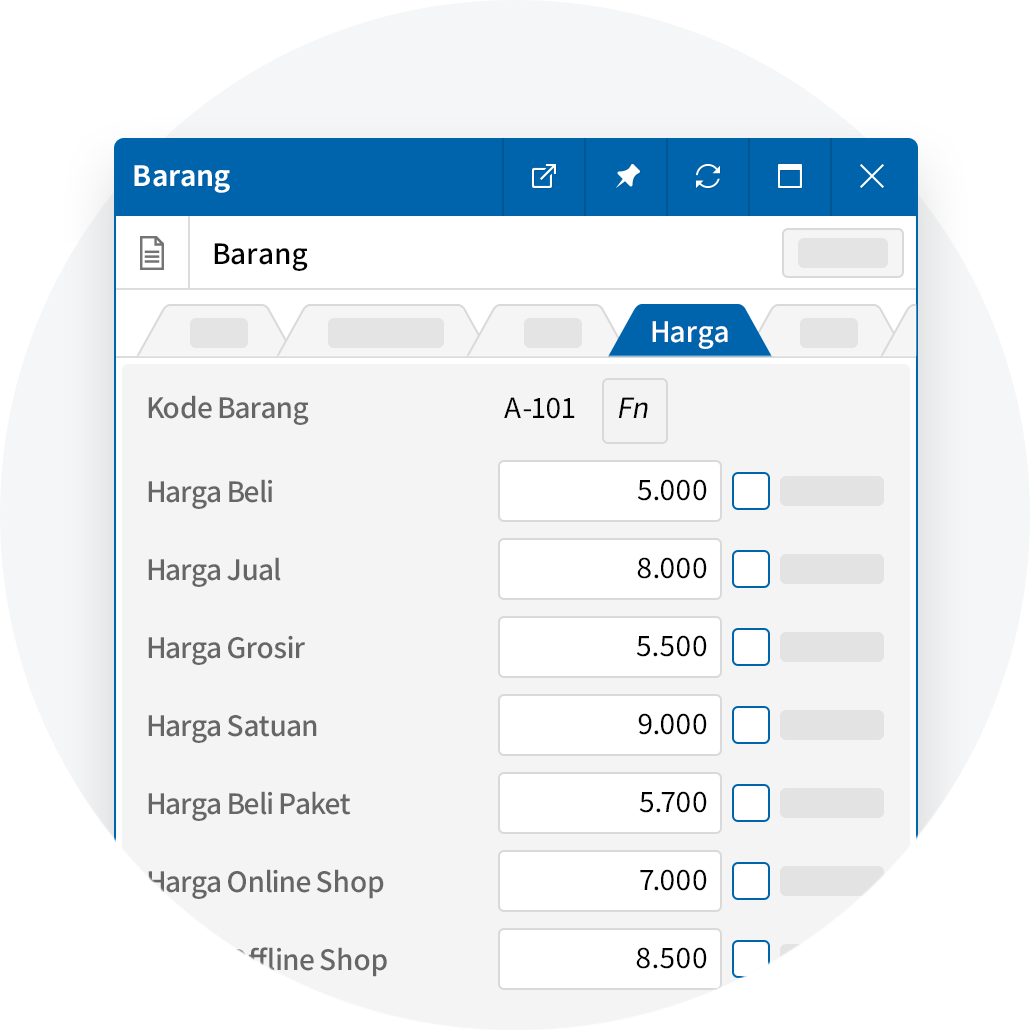The image size is (1030, 1030).
Task: Maximize the Barang window
Action: [x=790, y=177]
